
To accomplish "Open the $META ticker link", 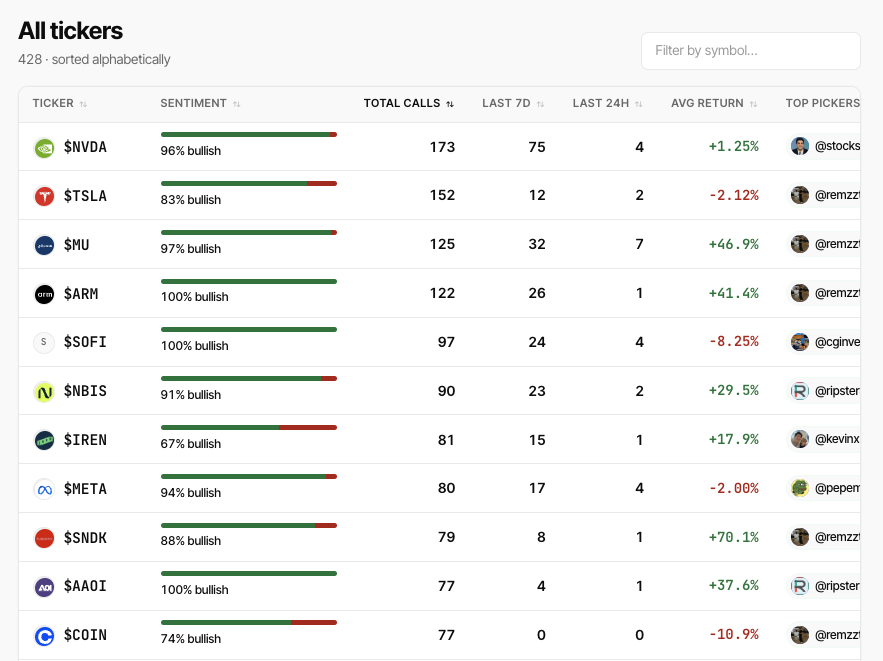I will click(85, 489).
